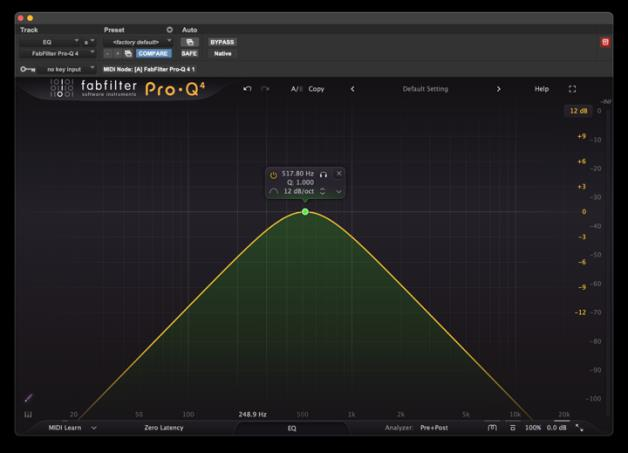This screenshot has width=628, height=453.
Task: Open the Help menu
Action: point(541,89)
